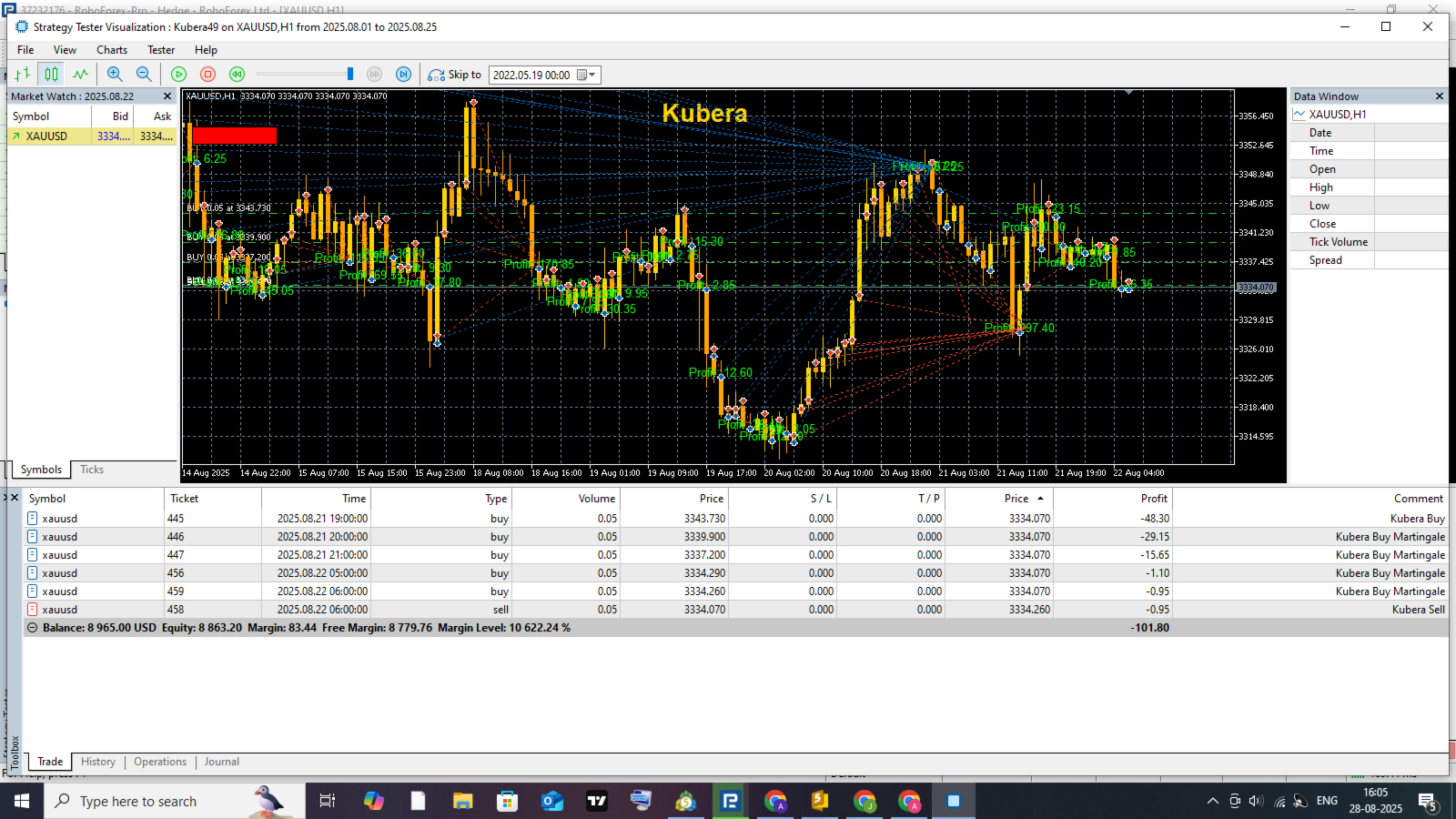Select trade ticket 445 row
Screen dimensions: 1456x819
735,519
